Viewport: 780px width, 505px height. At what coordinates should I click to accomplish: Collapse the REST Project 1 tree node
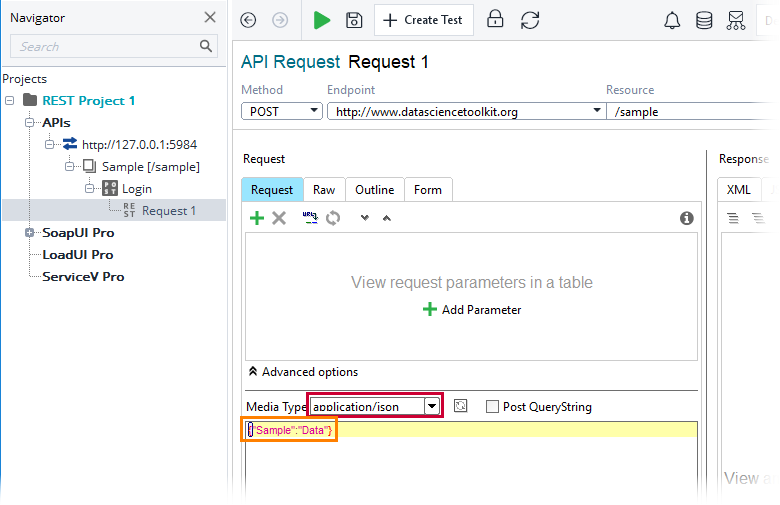pos(9,101)
